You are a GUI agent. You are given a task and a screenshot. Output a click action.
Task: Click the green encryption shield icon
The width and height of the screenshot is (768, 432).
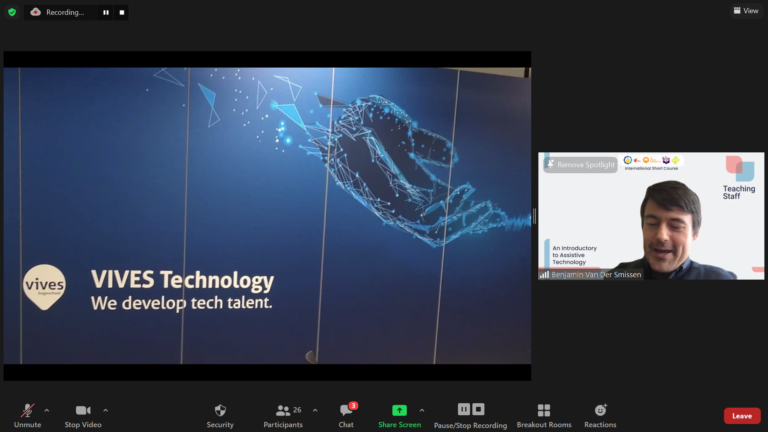click(x=12, y=12)
